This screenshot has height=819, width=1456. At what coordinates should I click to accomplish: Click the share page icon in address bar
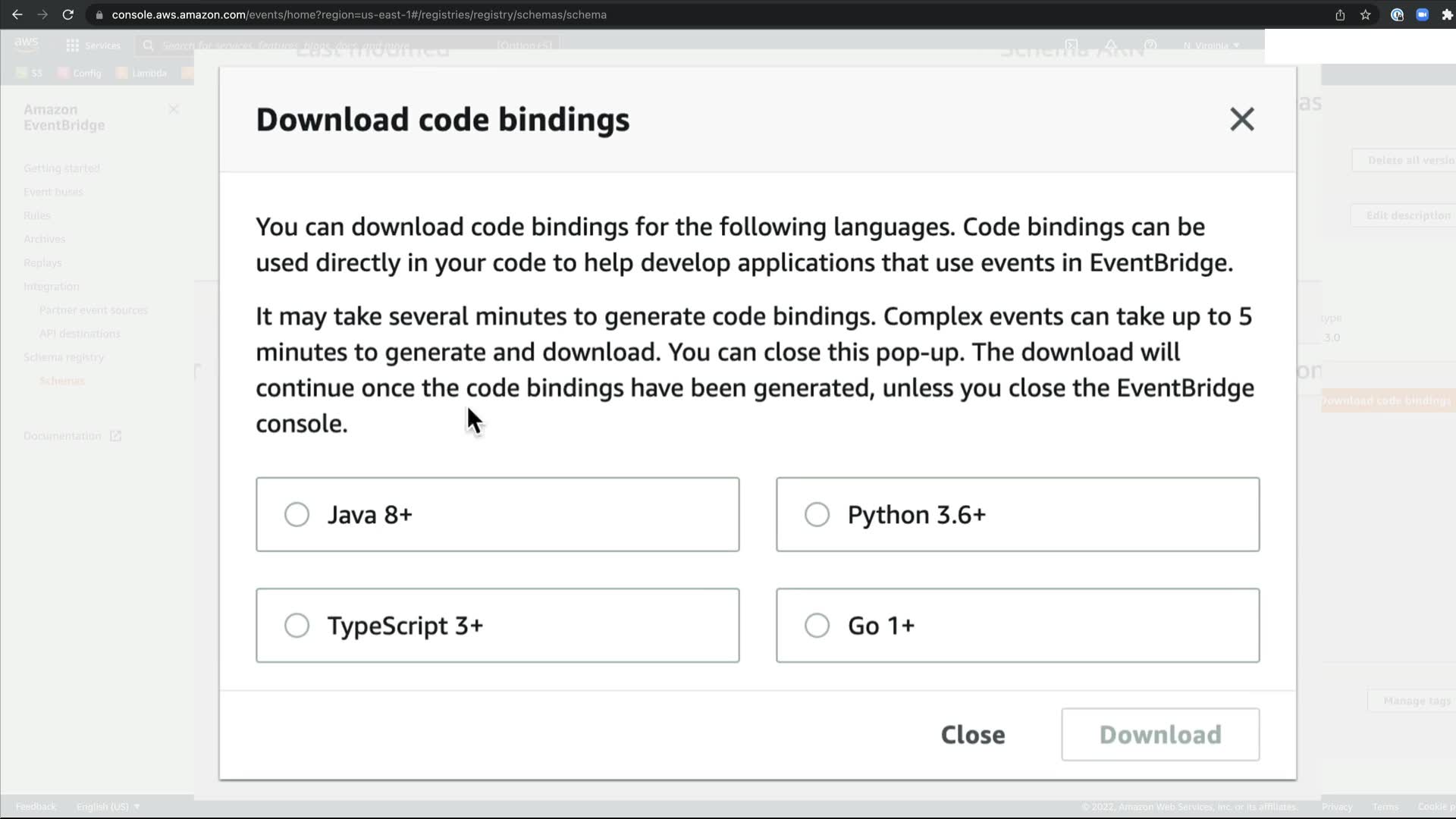point(1340,14)
